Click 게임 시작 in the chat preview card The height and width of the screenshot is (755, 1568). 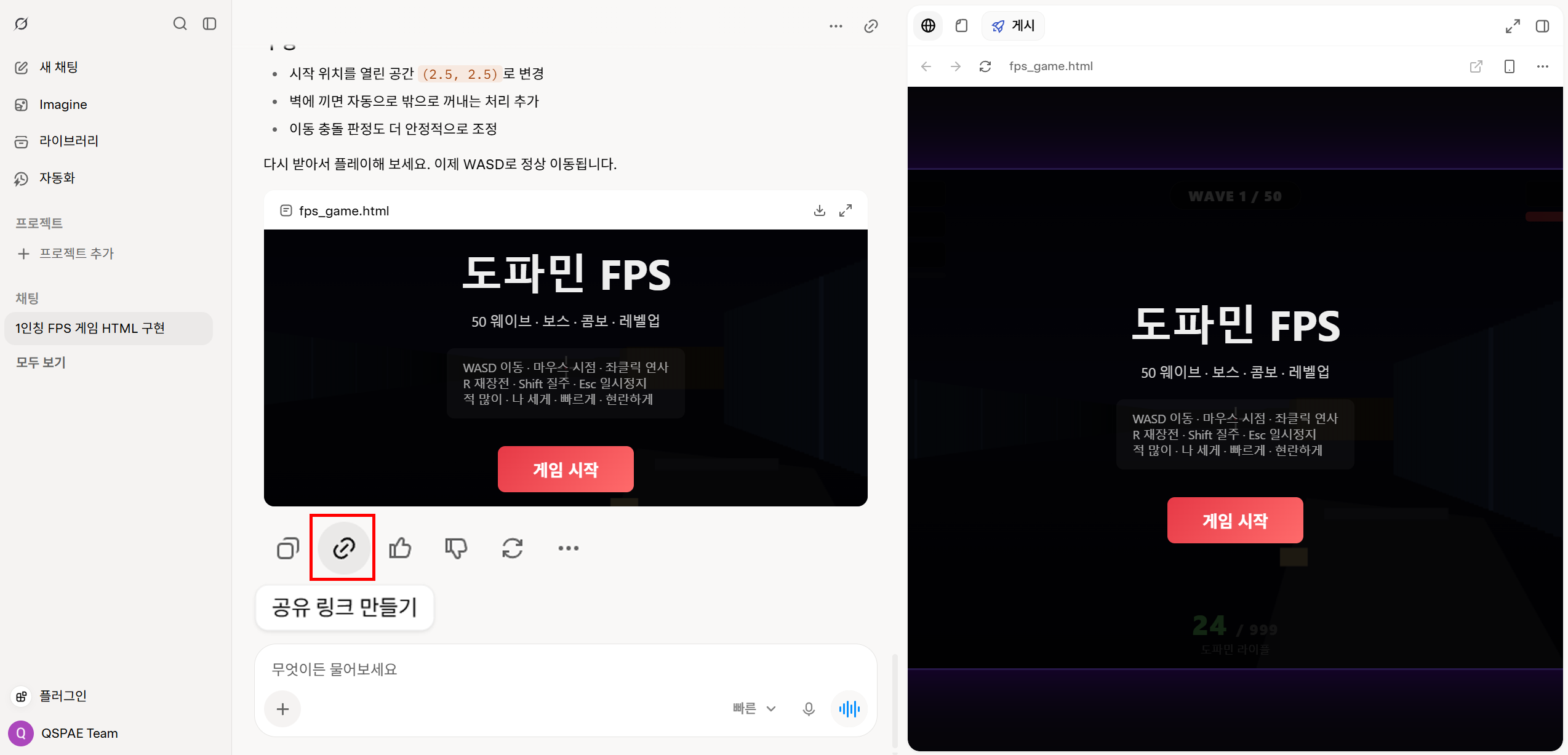[x=566, y=469]
